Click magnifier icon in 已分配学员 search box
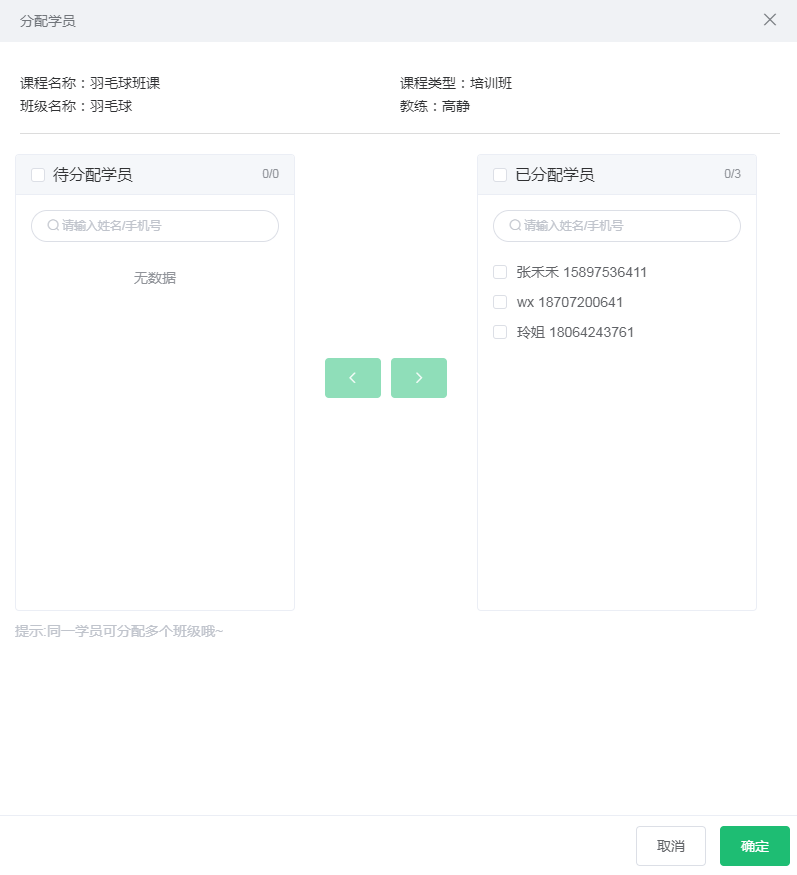797x875 pixels. [x=515, y=226]
